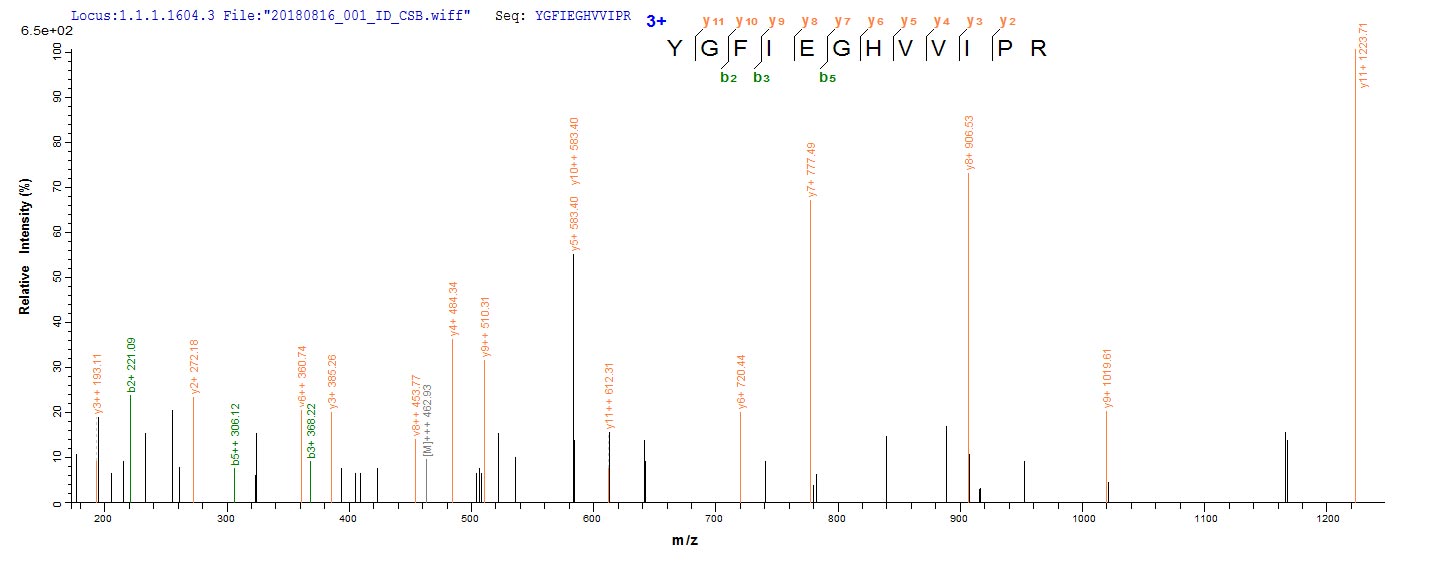1436x562 pixels.
Task: Select the gray [M]+++ 462.93 precursor label
Action: pos(427,421)
